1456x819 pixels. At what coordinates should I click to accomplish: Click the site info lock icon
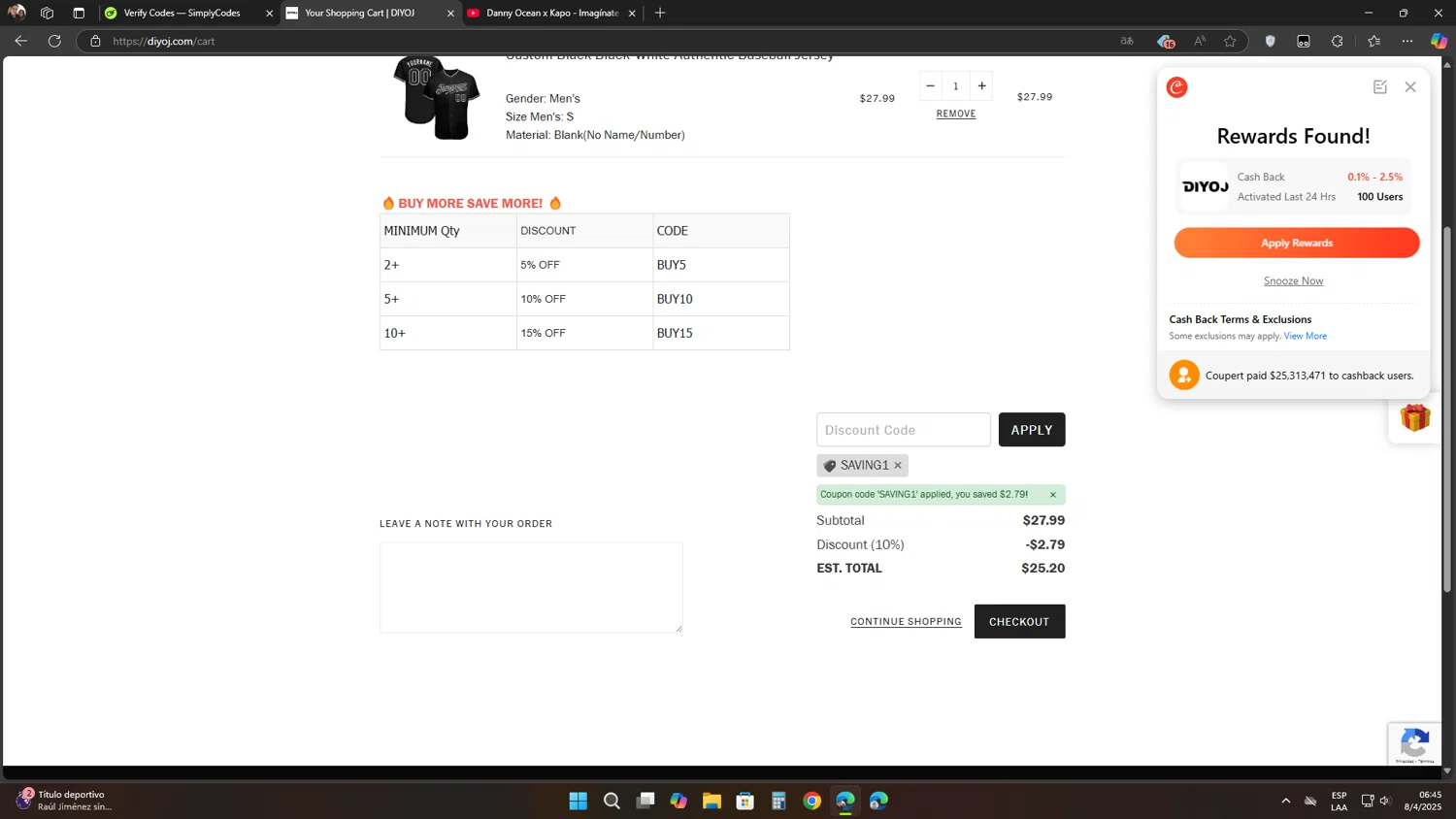click(95, 41)
